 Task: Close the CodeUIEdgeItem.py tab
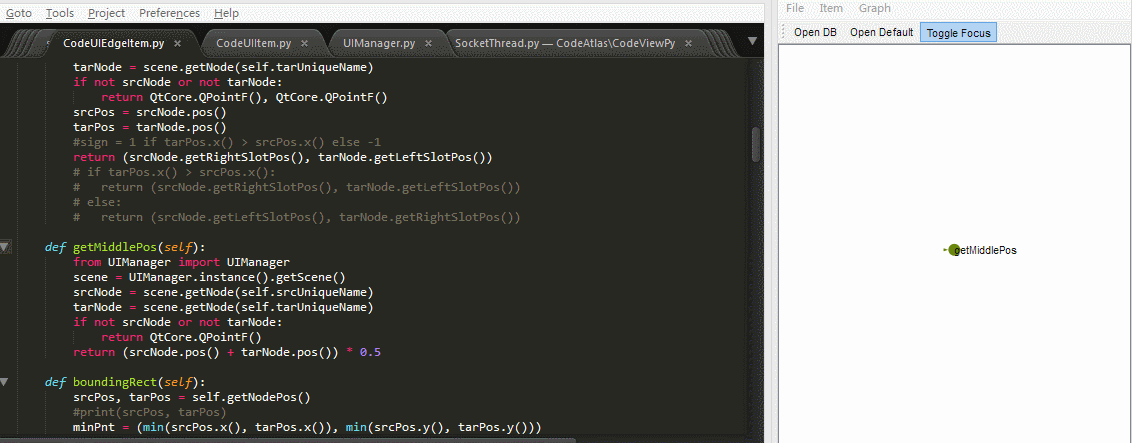(178, 43)
